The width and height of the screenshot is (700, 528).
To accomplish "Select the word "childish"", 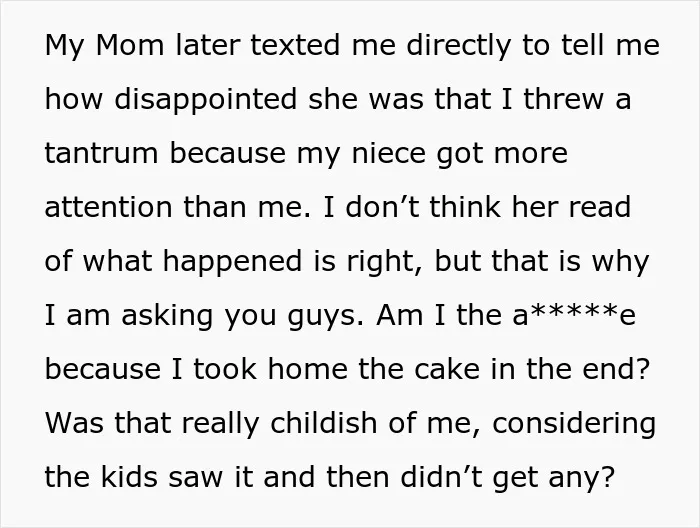I will click(x=323, y=423).
